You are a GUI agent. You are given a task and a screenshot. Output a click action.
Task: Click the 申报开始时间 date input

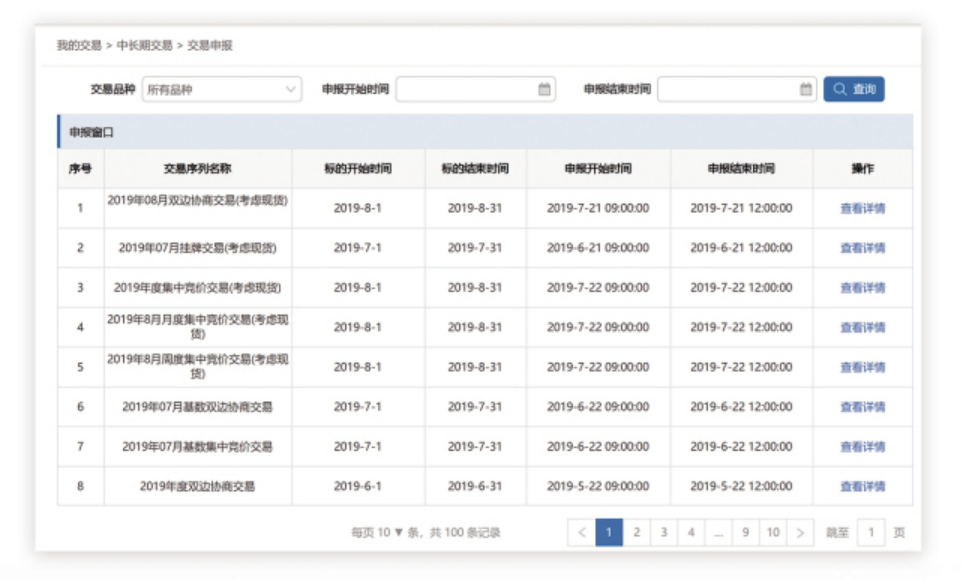tap(466, 89)
